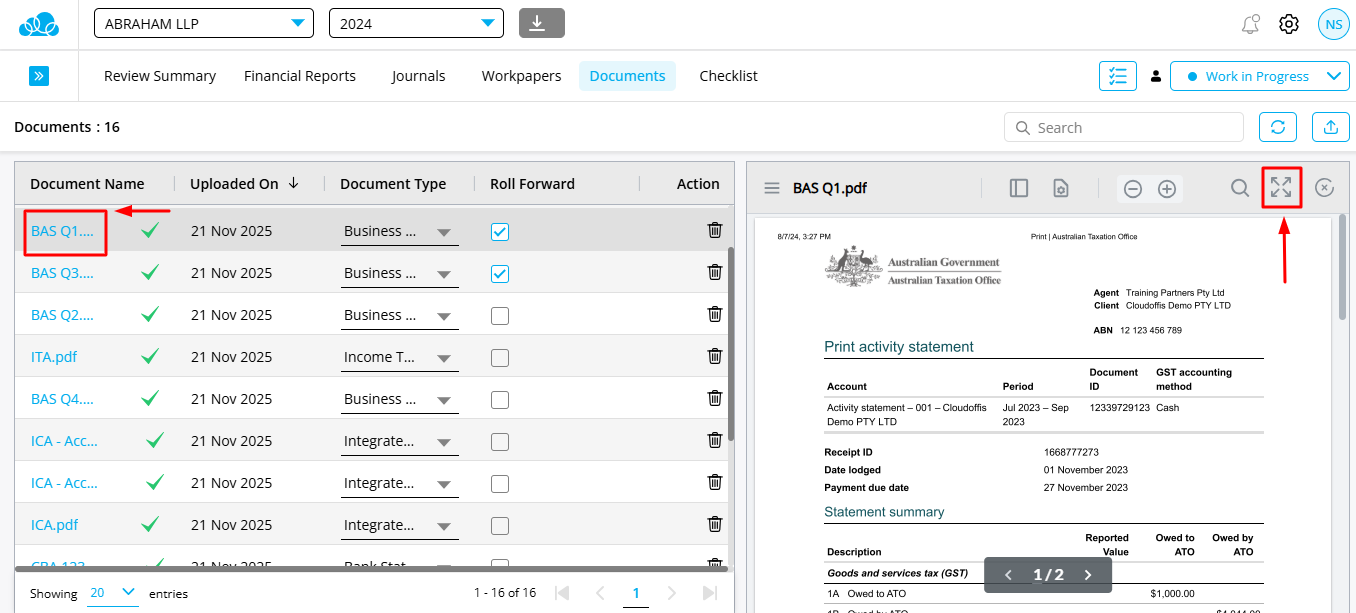Screen dimensions: 1356x613
Task: Delete the ITA.pdf document
Action: coord(714,356)
